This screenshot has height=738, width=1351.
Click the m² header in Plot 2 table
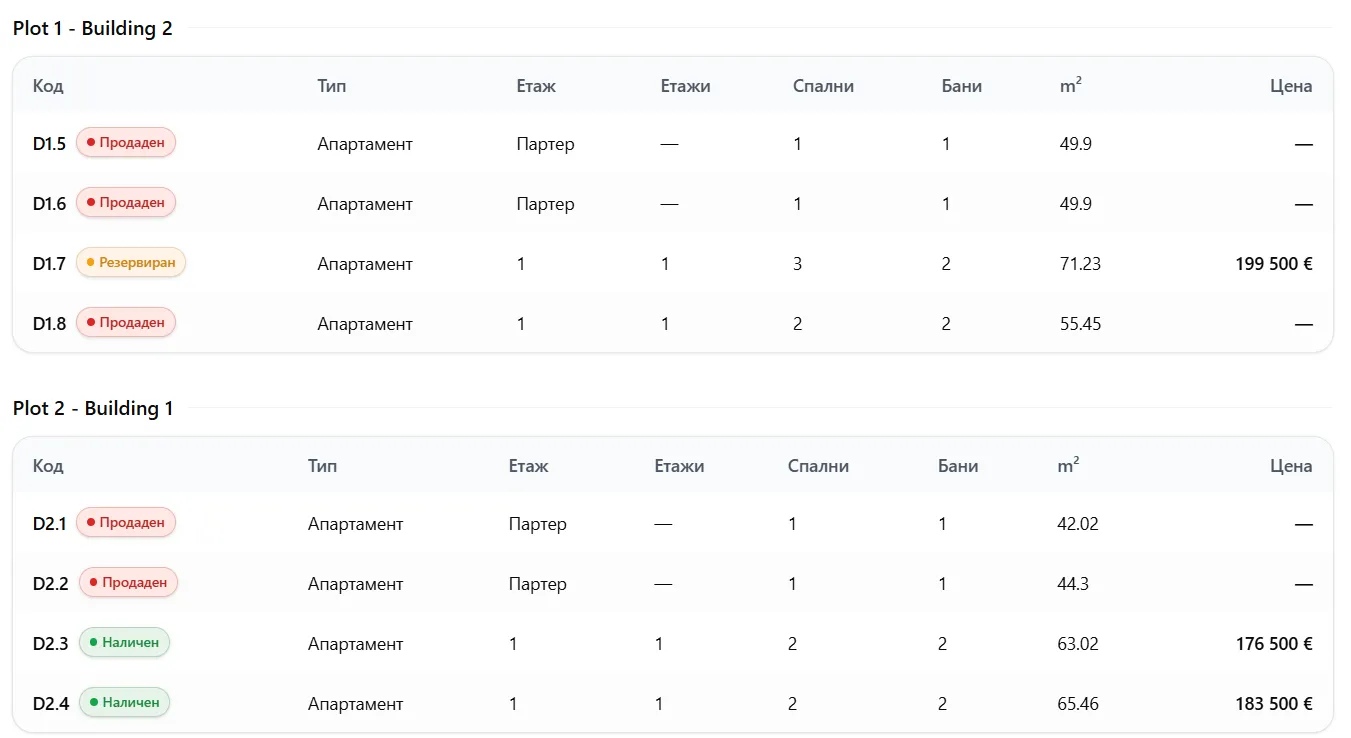pyautogui.click(x=1068, y=465)
